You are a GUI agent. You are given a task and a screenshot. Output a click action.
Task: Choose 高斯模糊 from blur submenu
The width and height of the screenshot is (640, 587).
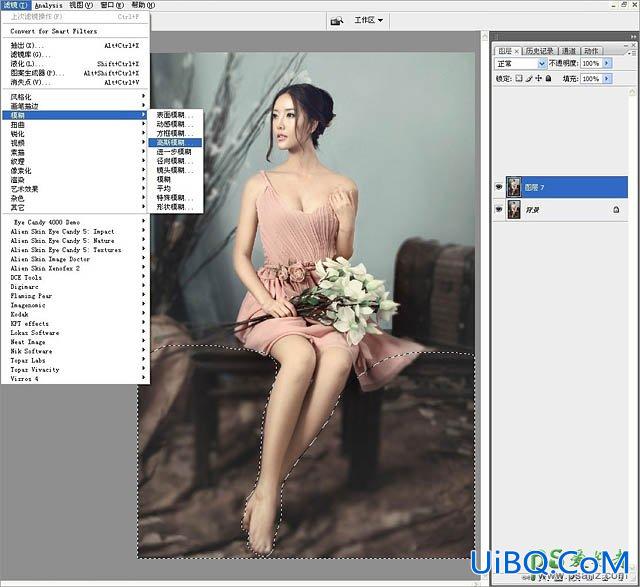point(175,142)
